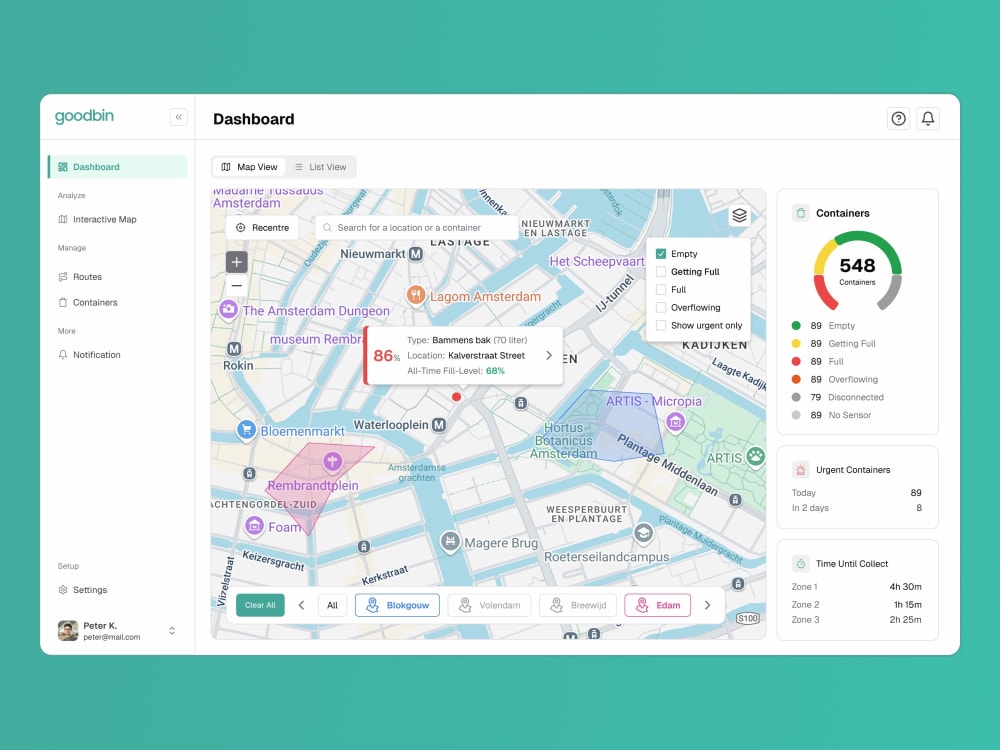Click the magnifier icon in search box
This screenshot has height=750, width=1000.
pyautogui.click(x=327, y=228)
